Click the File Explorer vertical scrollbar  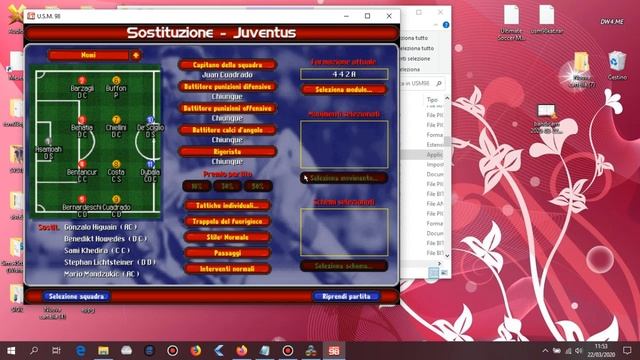(x=447, y=141)
